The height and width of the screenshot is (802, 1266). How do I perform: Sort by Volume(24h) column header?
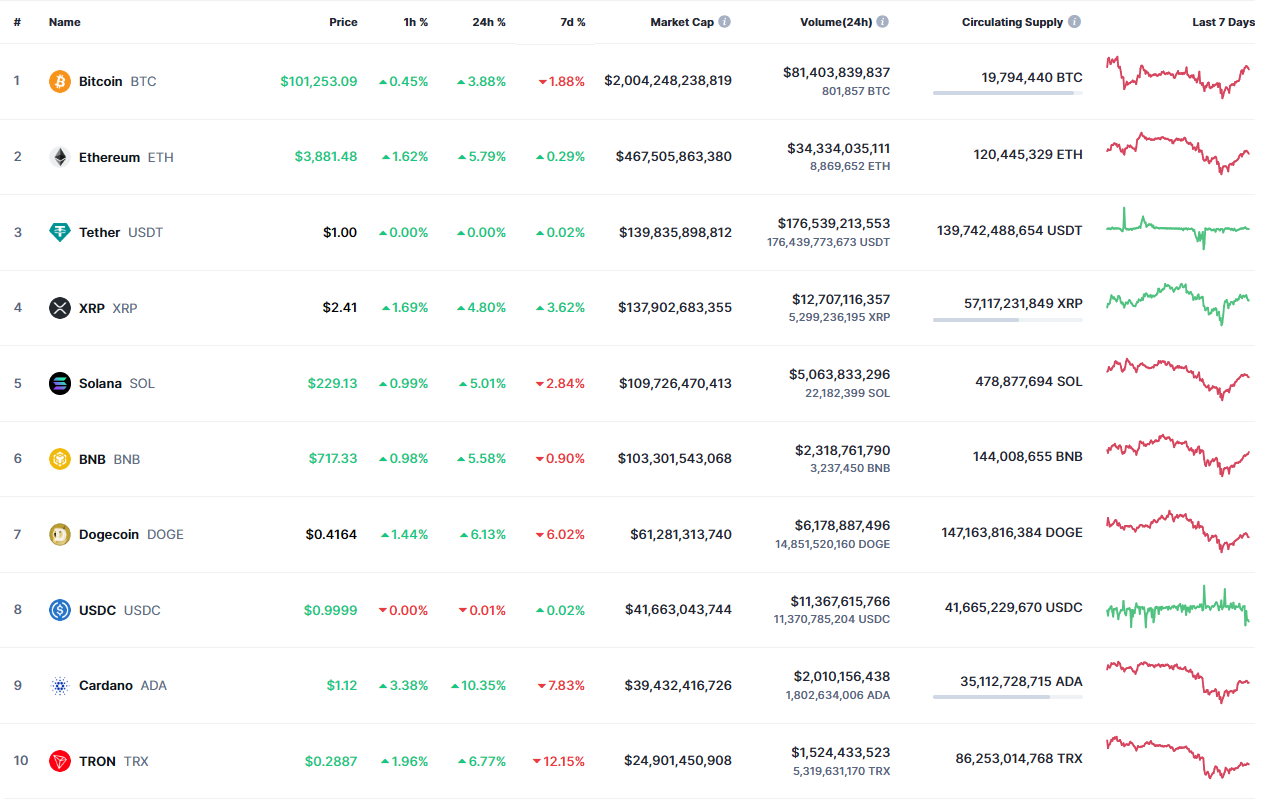pos(836,22)
